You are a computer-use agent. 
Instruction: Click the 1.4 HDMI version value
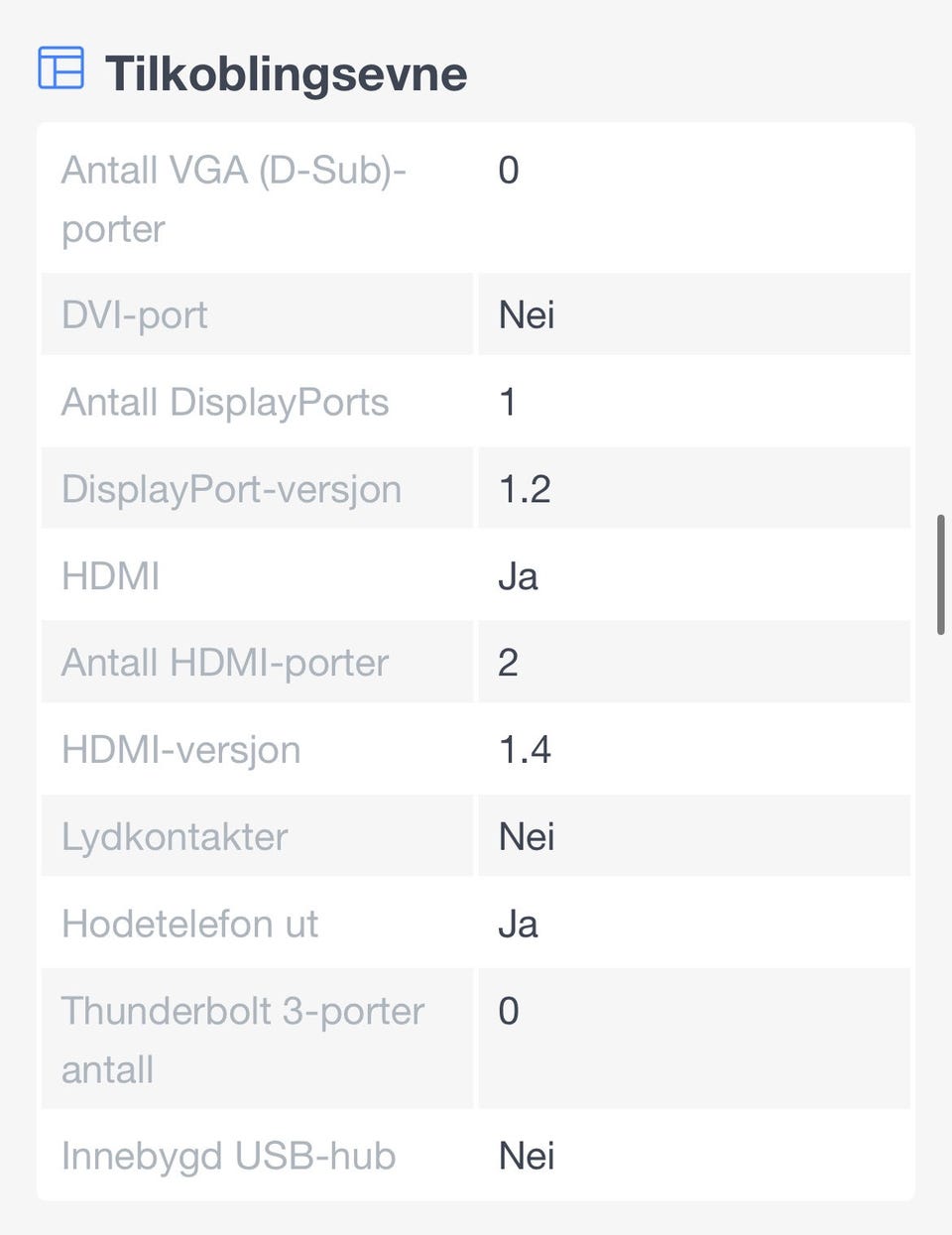(525, 750)
